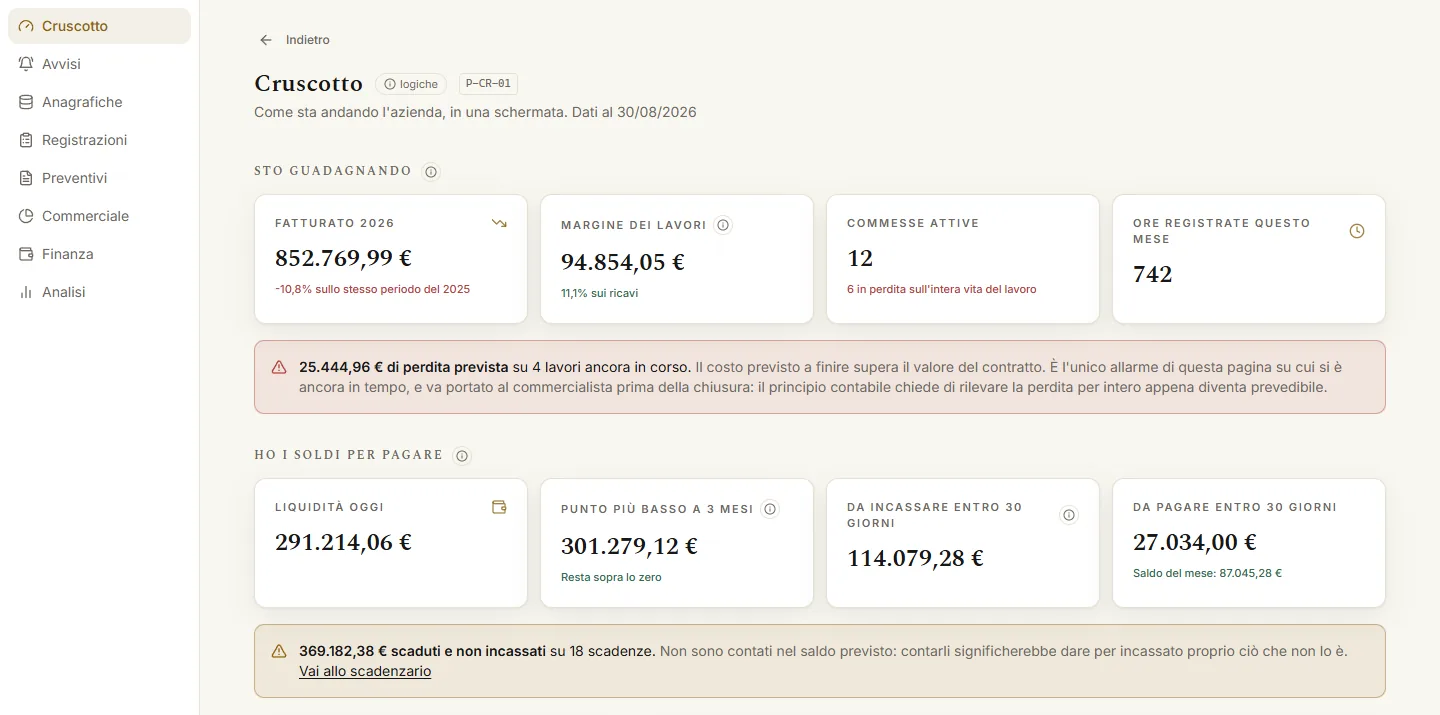Click the Commerciale pie chart icon
This screenshot has width=1440, height=715.
[26, 216]
